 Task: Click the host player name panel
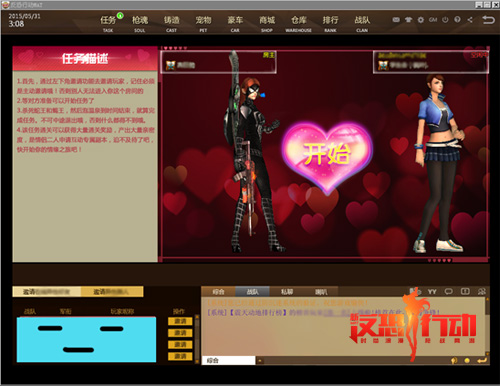[x=218, y=62]
